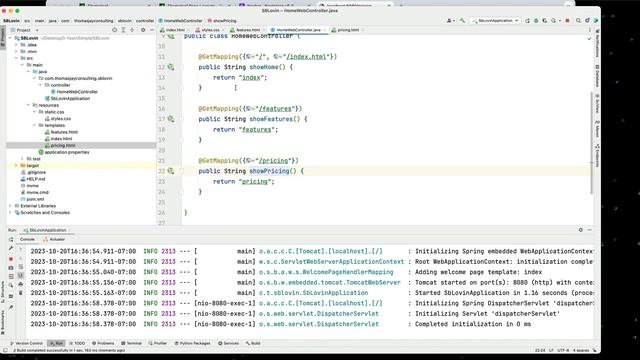Toggle Scroll to End icon in console
Viewport: 640px width, 360px height.
point(20,276)
